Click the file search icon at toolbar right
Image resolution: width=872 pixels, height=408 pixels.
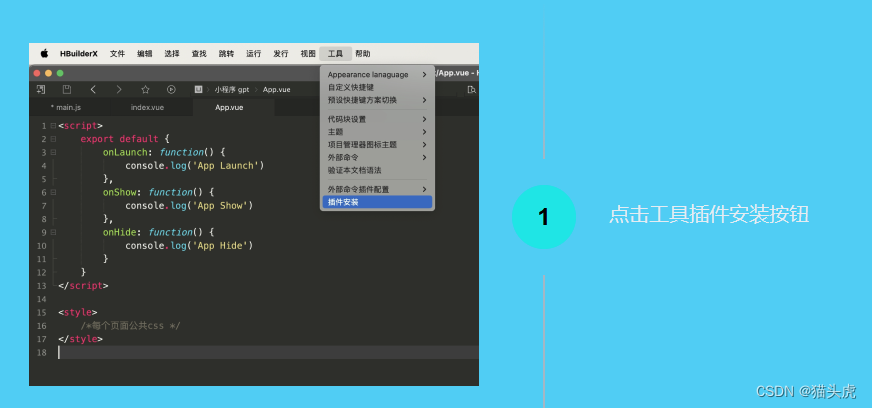click(x=472, y=89)
